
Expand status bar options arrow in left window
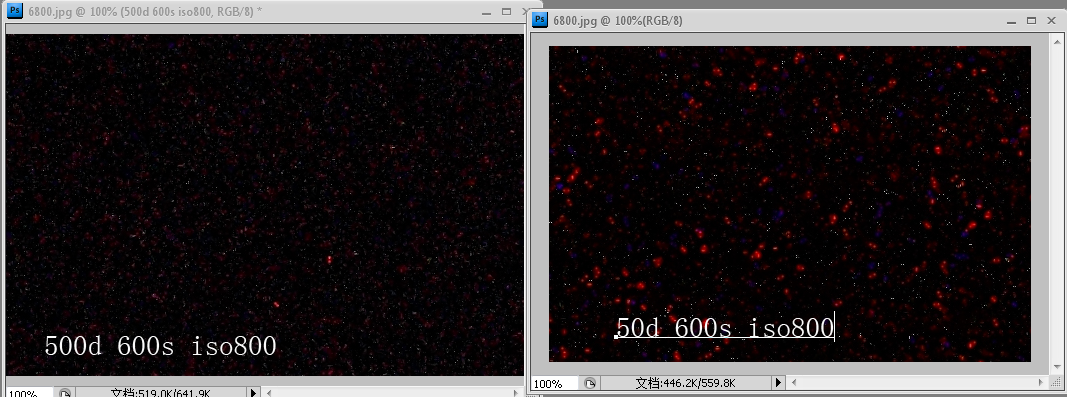tap(253, 393)
